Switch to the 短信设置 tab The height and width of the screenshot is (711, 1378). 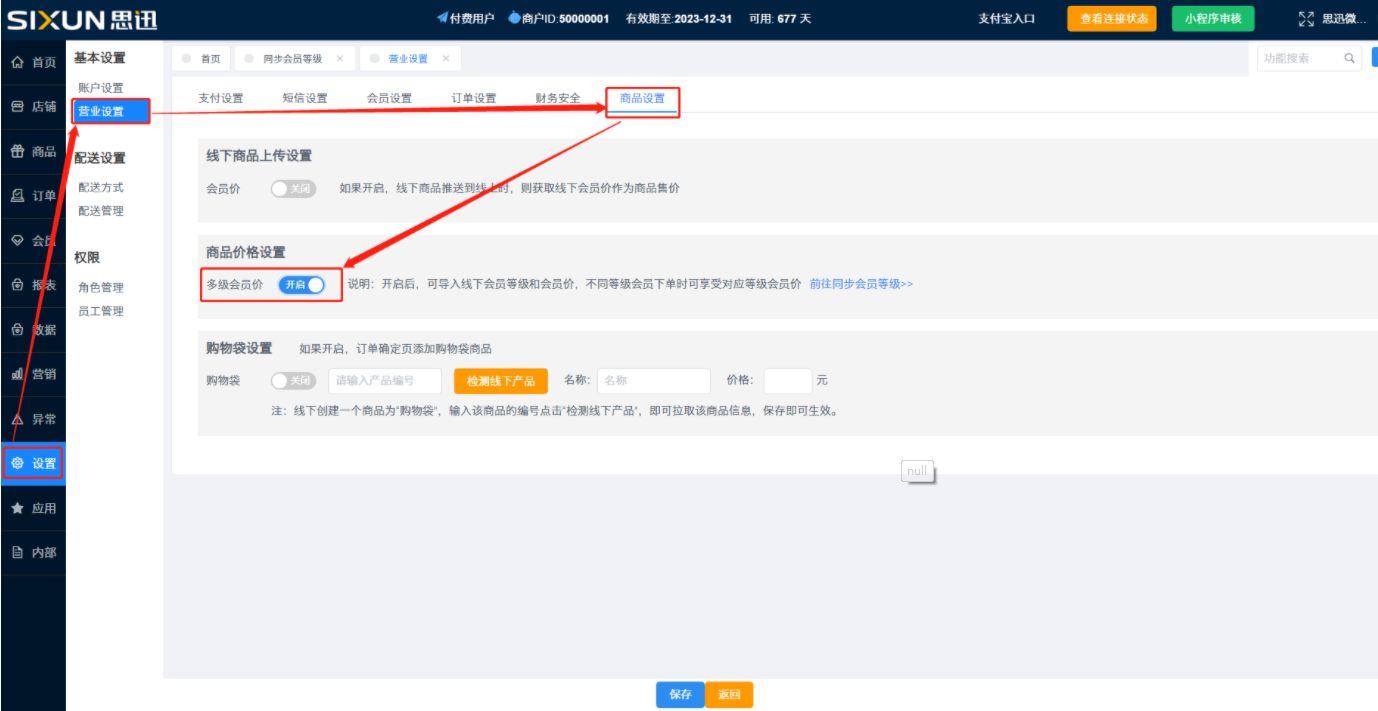pos(305,98)
